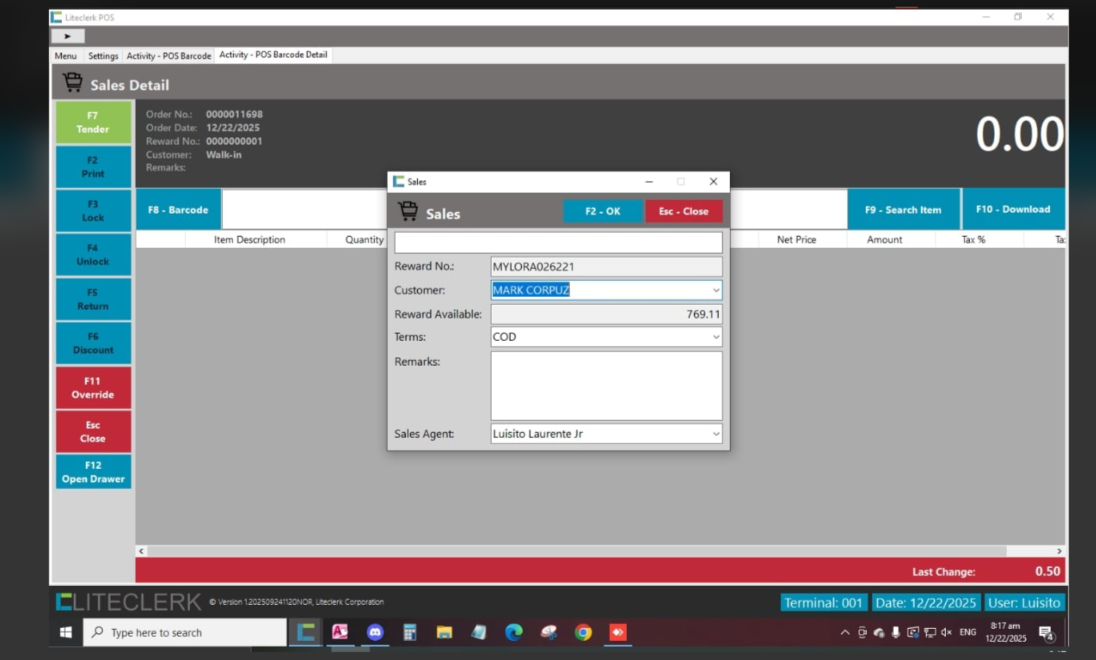
Task: Click inside the Remarks text box
Action: point(606,385)
